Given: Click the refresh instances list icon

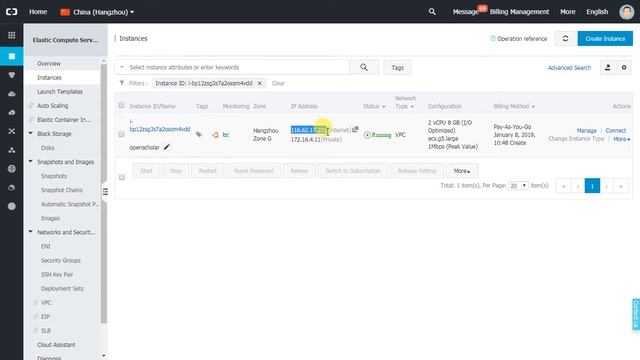Looking at the screenshot, I should [565, 38].
